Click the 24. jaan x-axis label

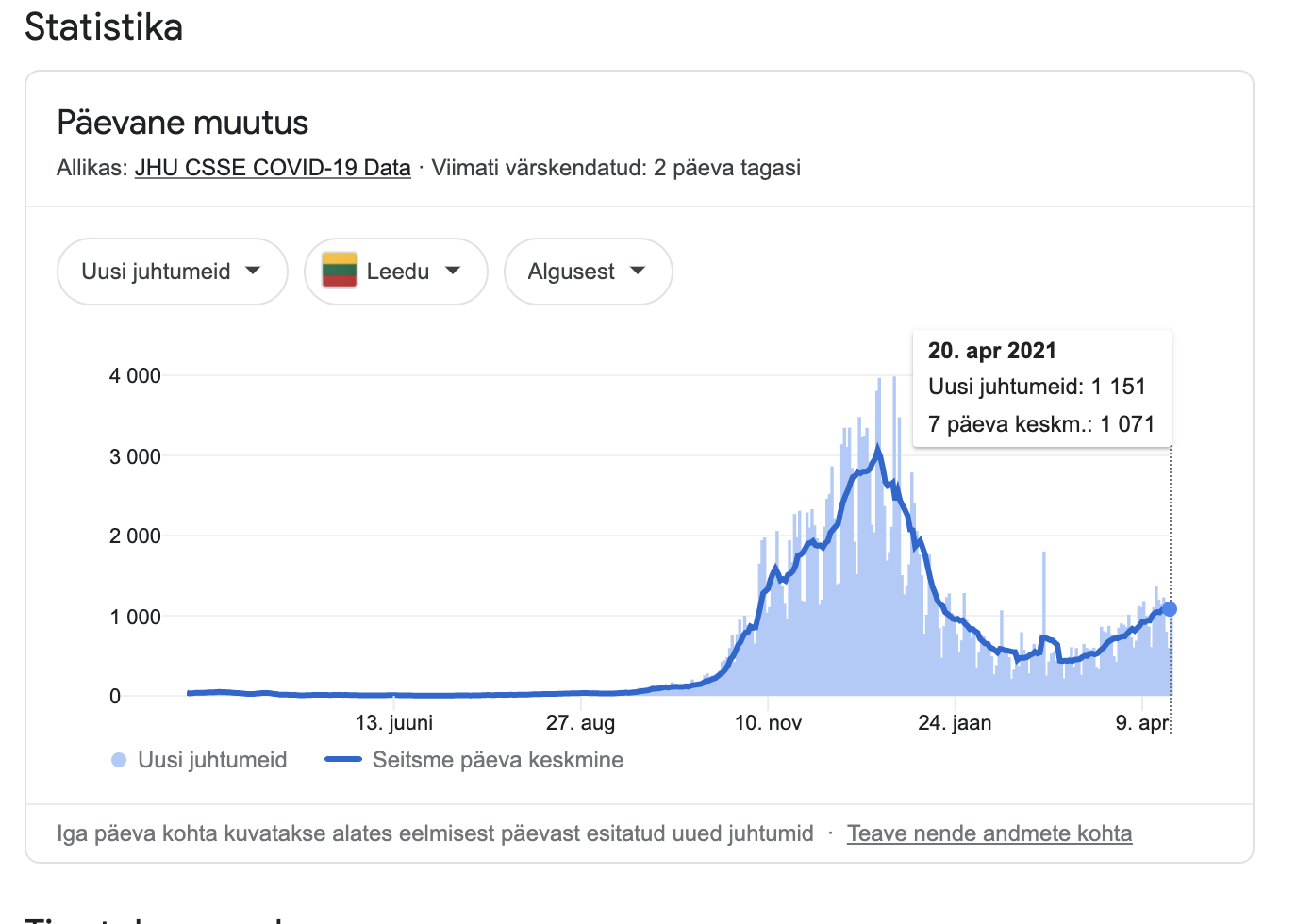coord(955,723)
